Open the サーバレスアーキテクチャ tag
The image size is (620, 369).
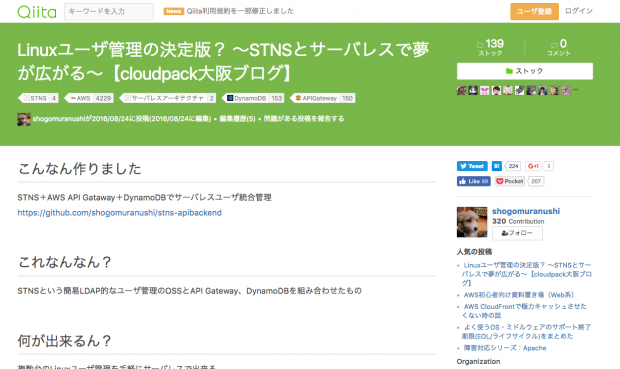(168, 98)
